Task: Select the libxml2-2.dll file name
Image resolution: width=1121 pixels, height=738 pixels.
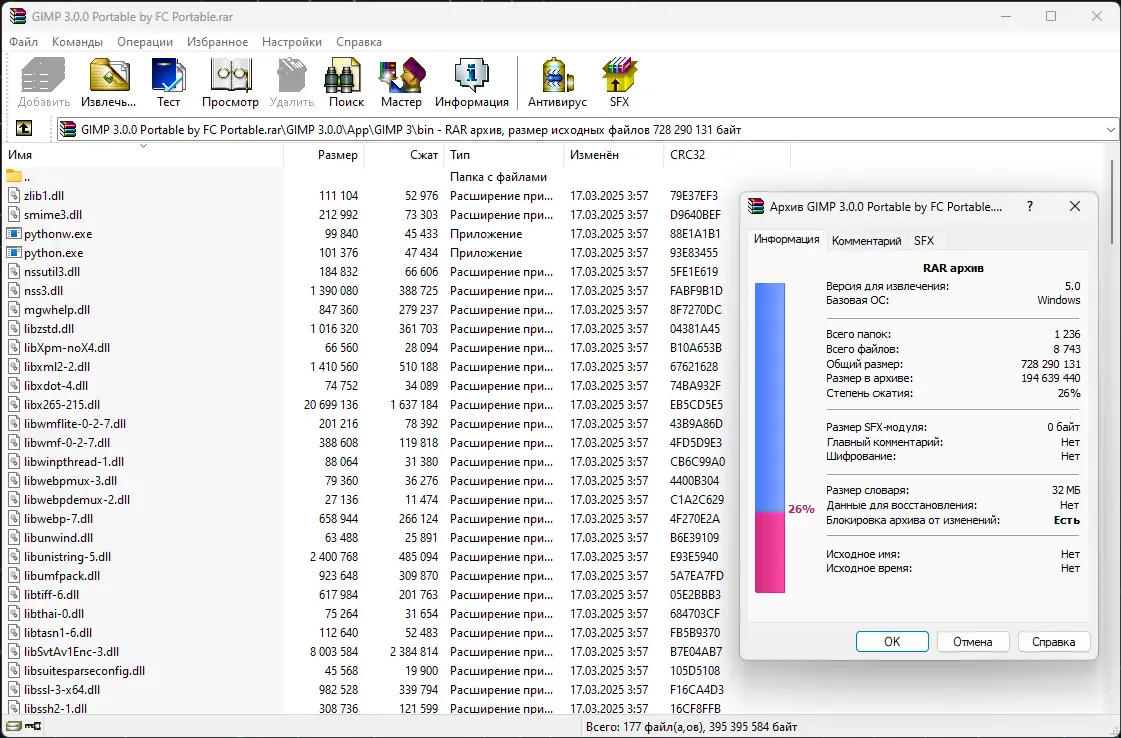Action: [56, 366]
